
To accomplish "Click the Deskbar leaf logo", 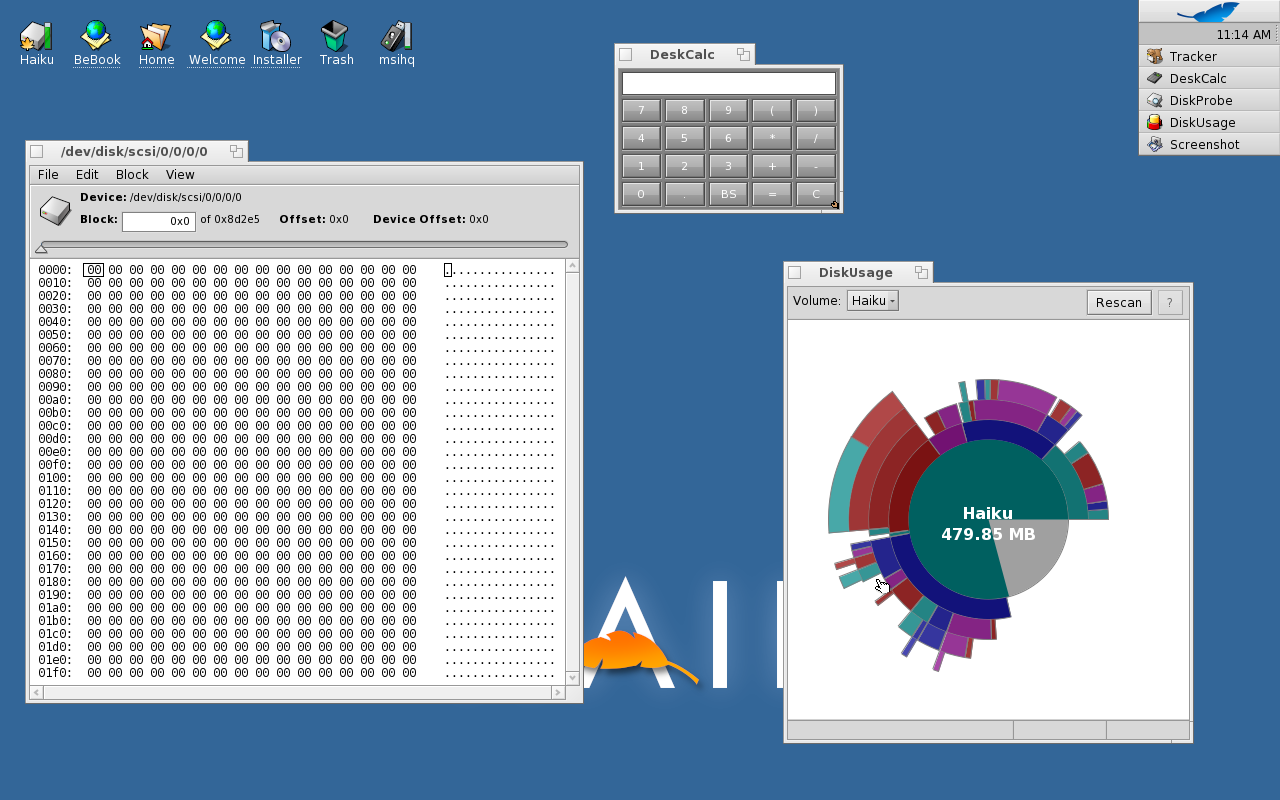I will click(x=1209, y=12).
